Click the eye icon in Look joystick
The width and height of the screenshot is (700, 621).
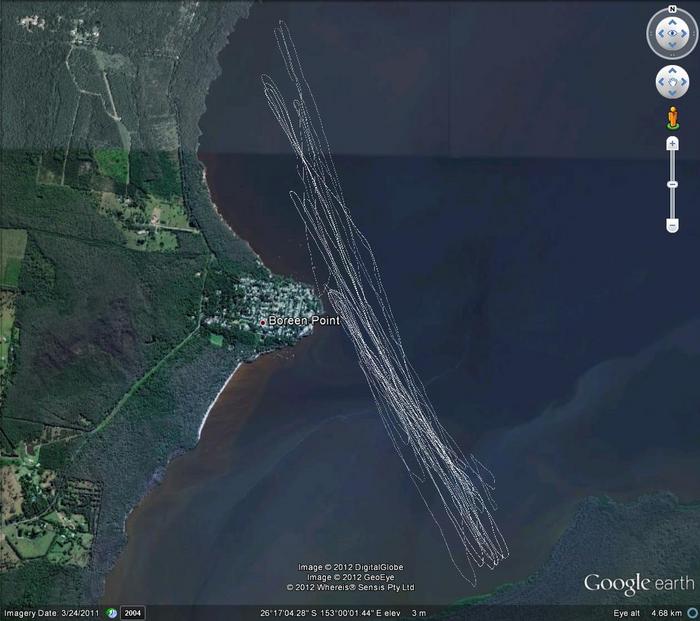[672, 35]
